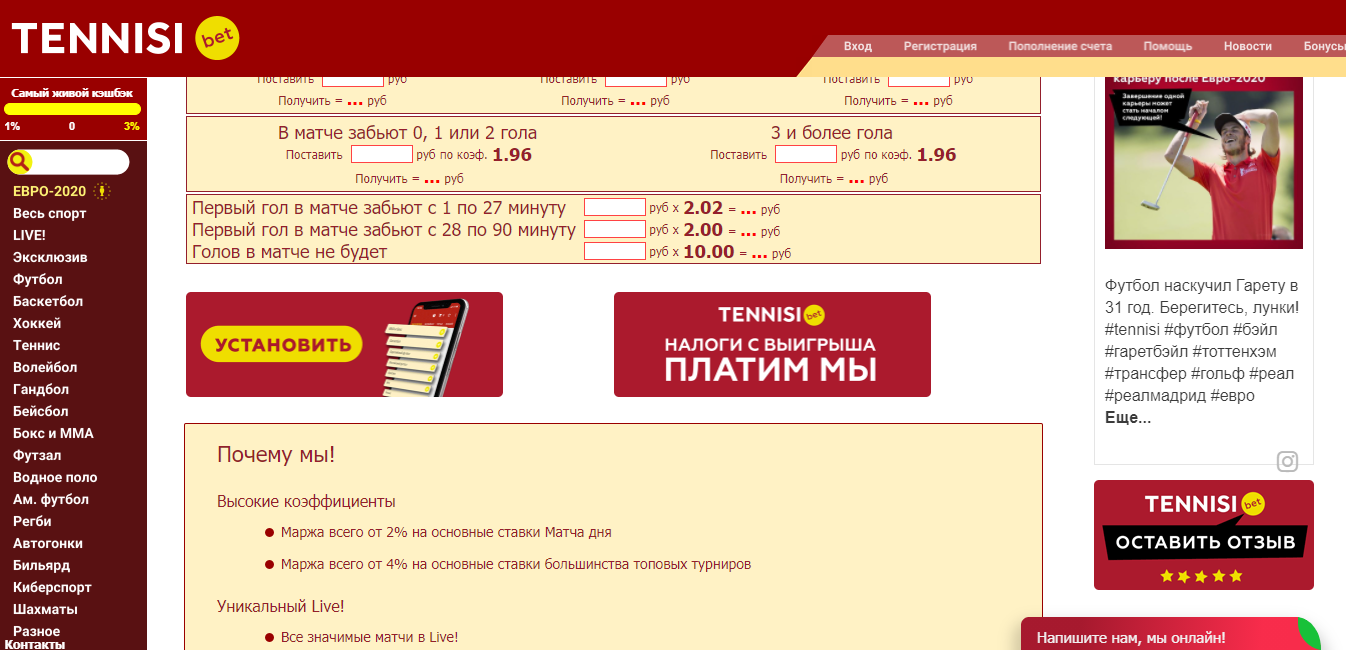Open the Налоги с выигрыша платим мы banner
This screenshot has width=1346, height=650.
pyautogui.click(x=772, y=344)
